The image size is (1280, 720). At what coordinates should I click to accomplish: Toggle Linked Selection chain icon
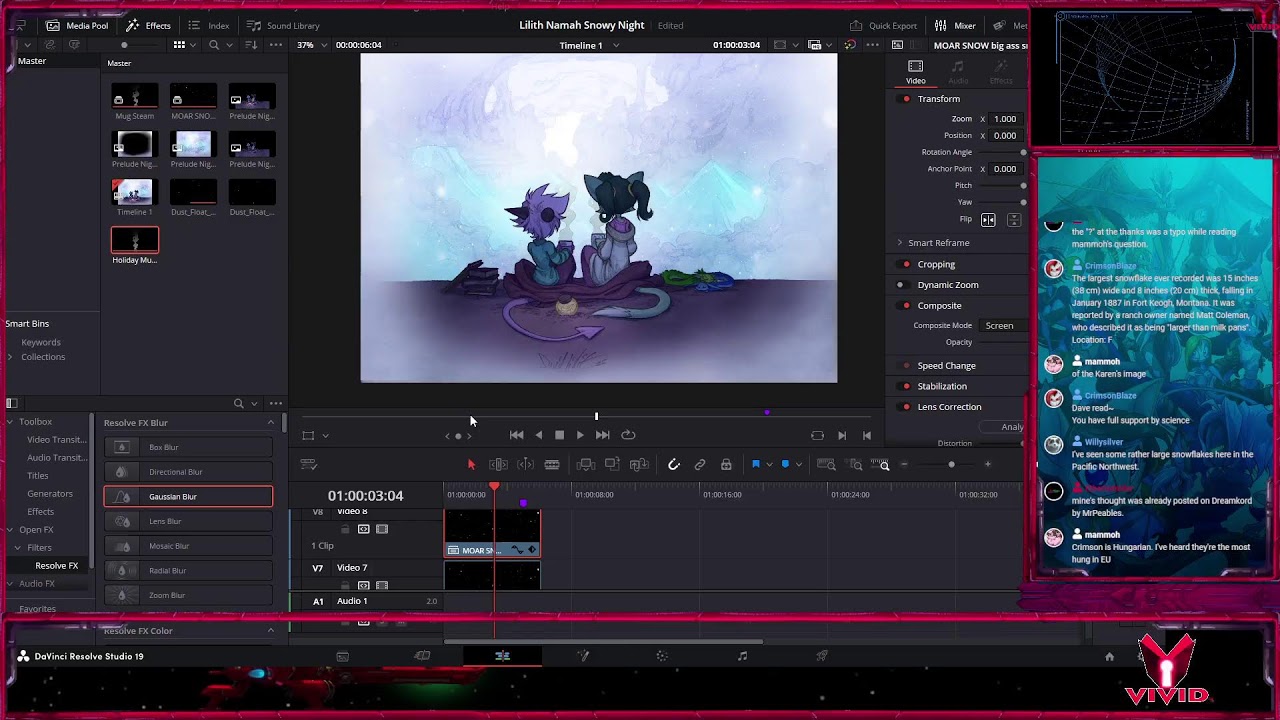tap(700, 464)
